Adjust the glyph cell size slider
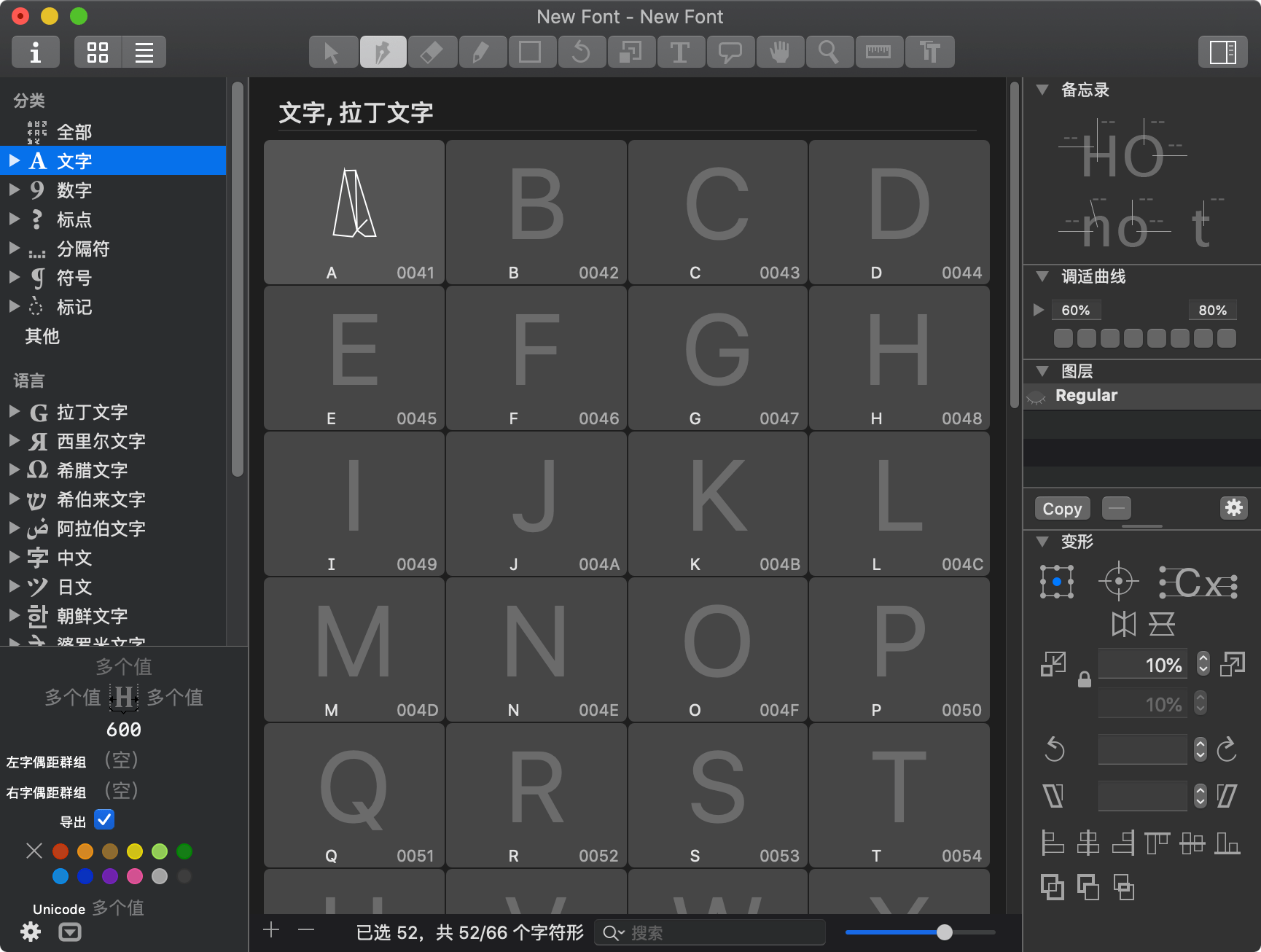The width and height of the screenshot is (1261, 952). click(x=944, y=932)
